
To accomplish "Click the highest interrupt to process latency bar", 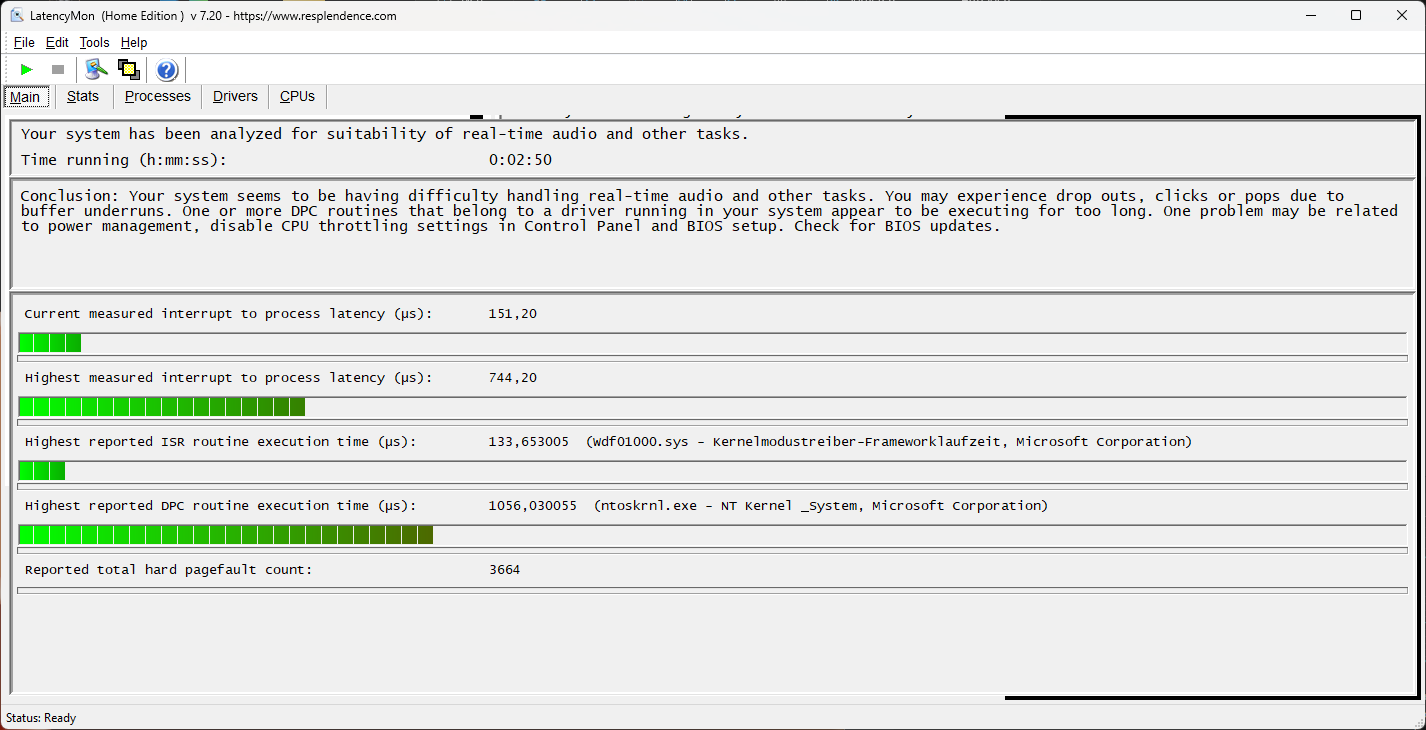I will pos(712,407).
